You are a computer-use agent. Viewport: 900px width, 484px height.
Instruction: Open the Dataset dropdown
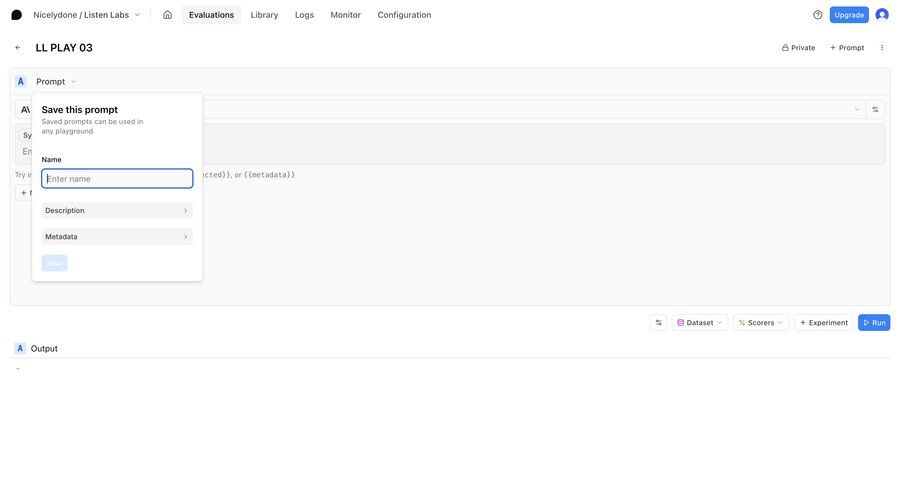[x=700, y=323]
